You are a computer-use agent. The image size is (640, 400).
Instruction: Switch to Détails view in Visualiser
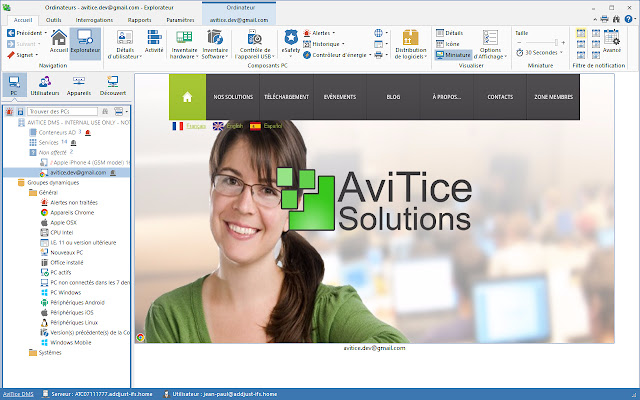[x=449, y=33]
